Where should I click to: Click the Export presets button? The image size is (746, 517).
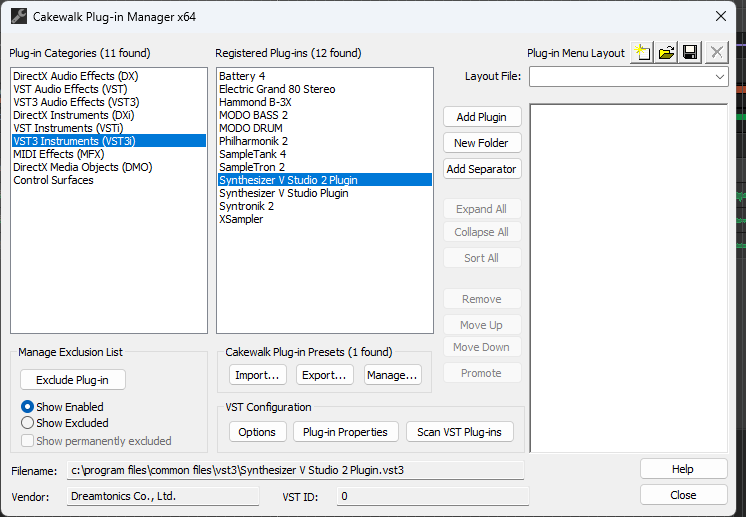pyautogui.click(x=324, y=375)
